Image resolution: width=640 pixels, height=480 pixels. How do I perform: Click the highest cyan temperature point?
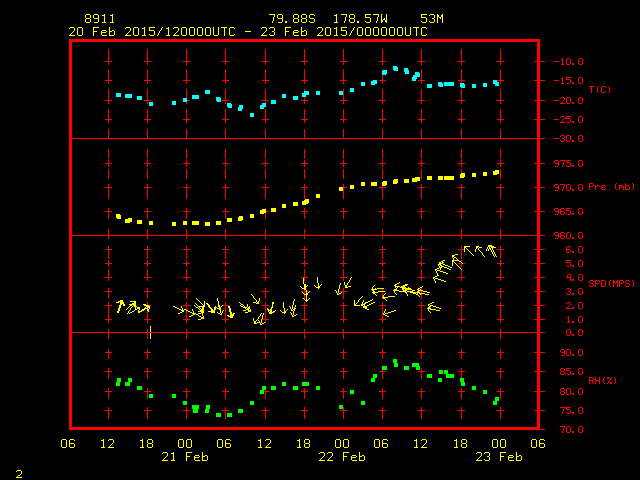click(x=396, y=69)
